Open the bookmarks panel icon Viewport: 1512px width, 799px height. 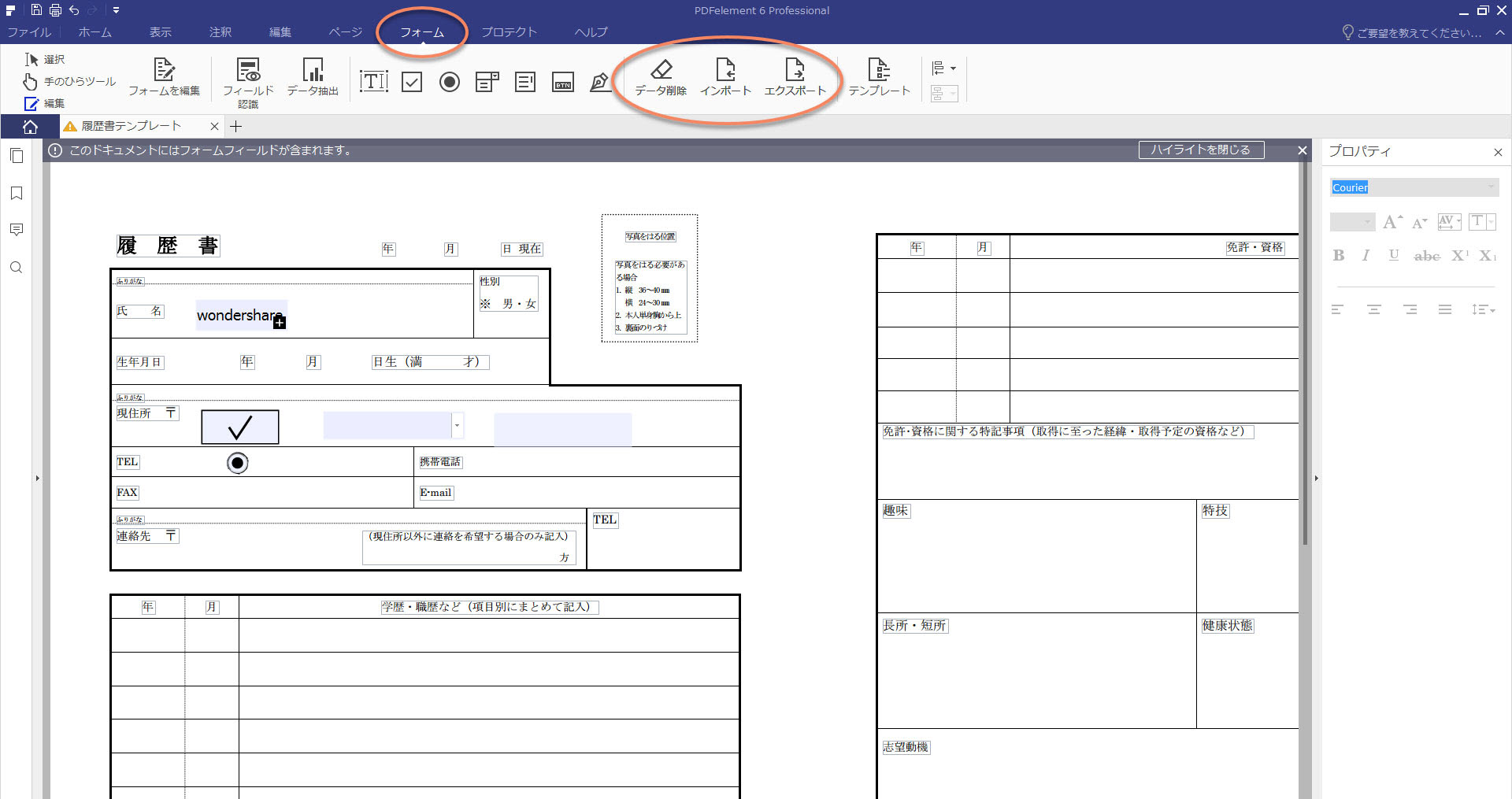17,194
